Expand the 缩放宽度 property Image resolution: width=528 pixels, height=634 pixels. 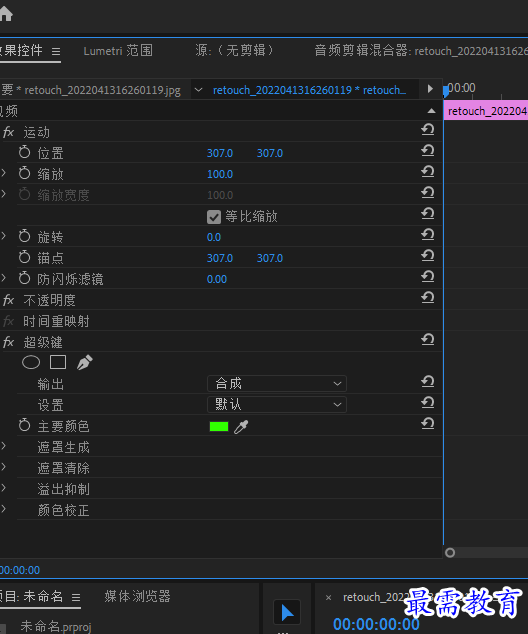point(3,194)
